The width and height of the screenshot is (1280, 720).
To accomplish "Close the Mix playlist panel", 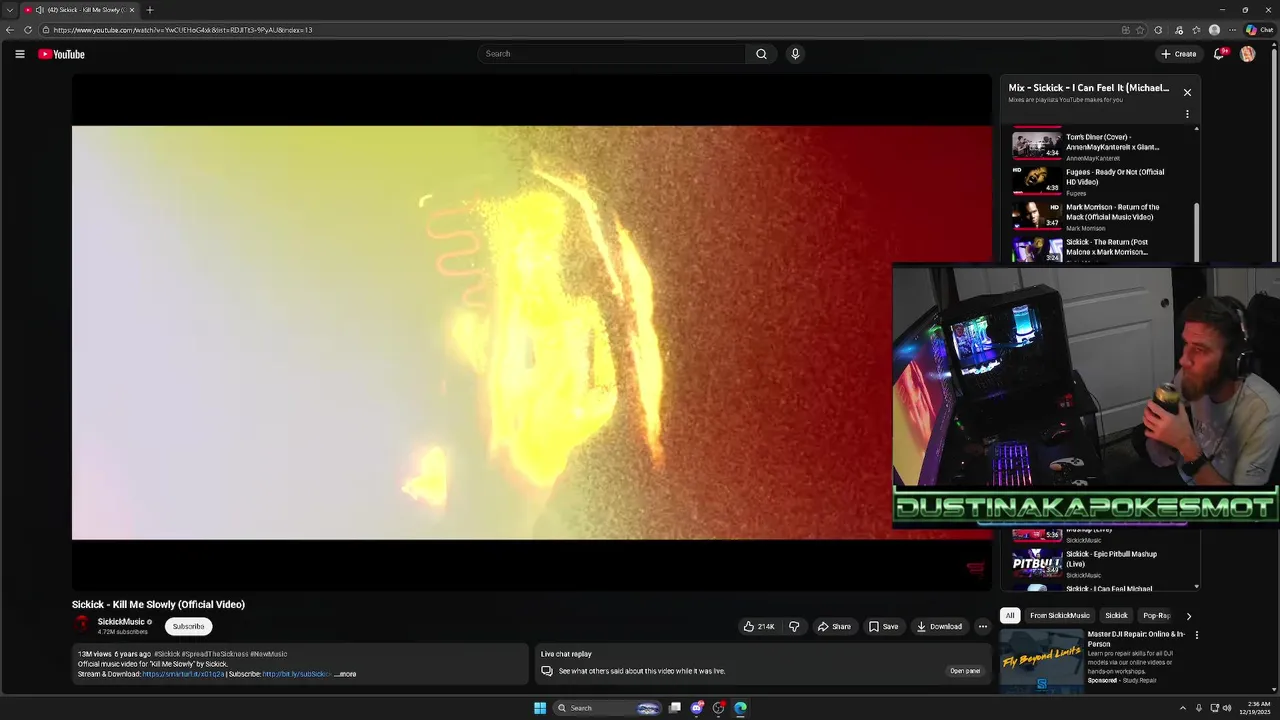I will pos(1187,92).
